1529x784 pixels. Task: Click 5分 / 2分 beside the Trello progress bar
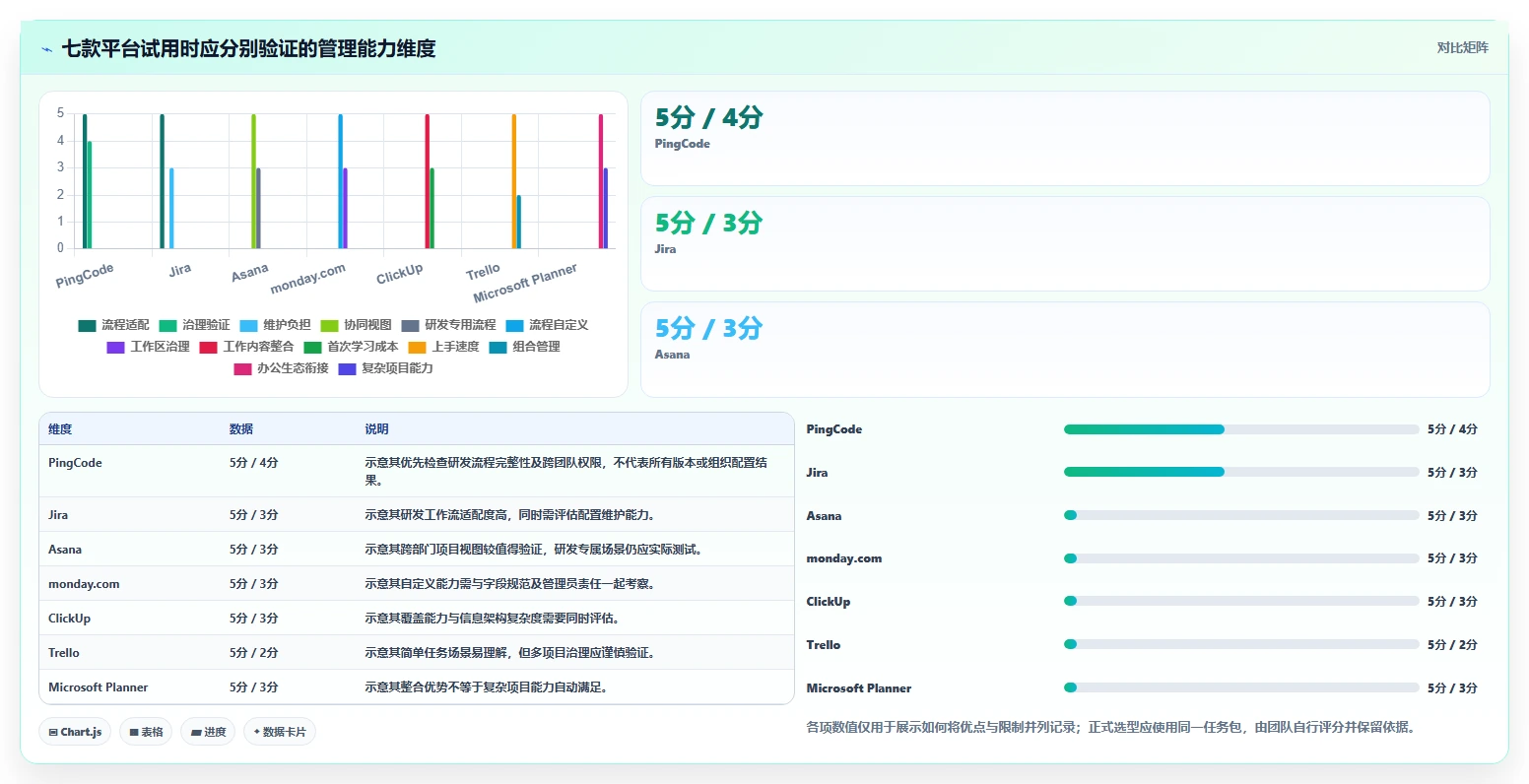pyautogui.click(x=1452, y=645)
